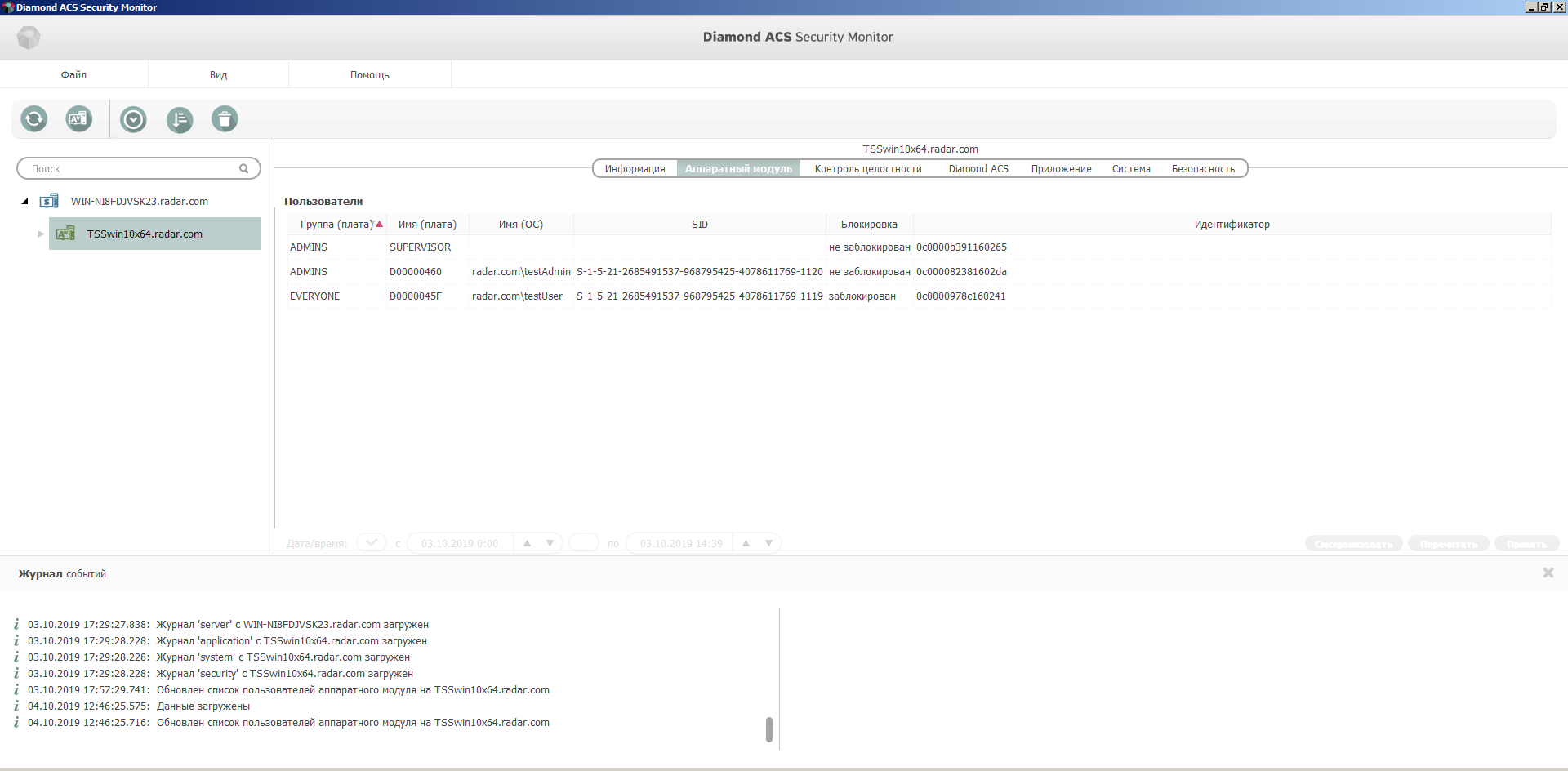
Task: Sort by the Имя (ОС) column
Action: point(521,225)
